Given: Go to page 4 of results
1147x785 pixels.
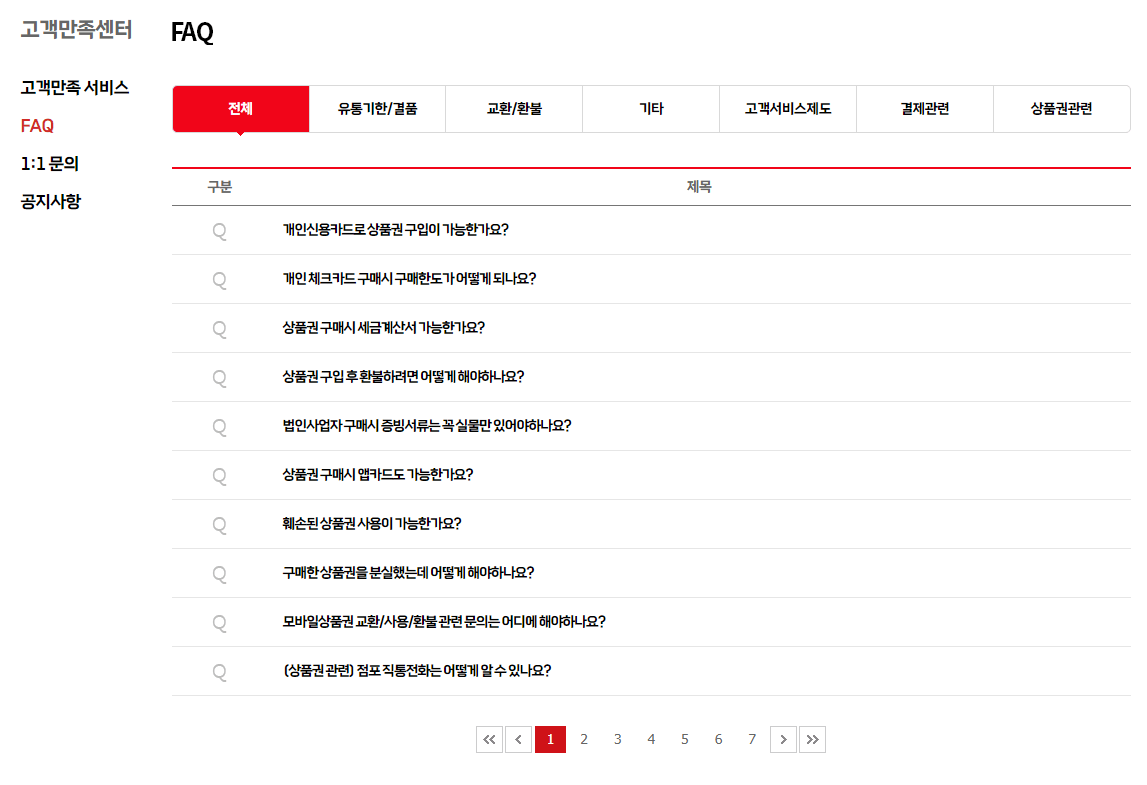Looking at the screenshot, I should coord(651,739).
